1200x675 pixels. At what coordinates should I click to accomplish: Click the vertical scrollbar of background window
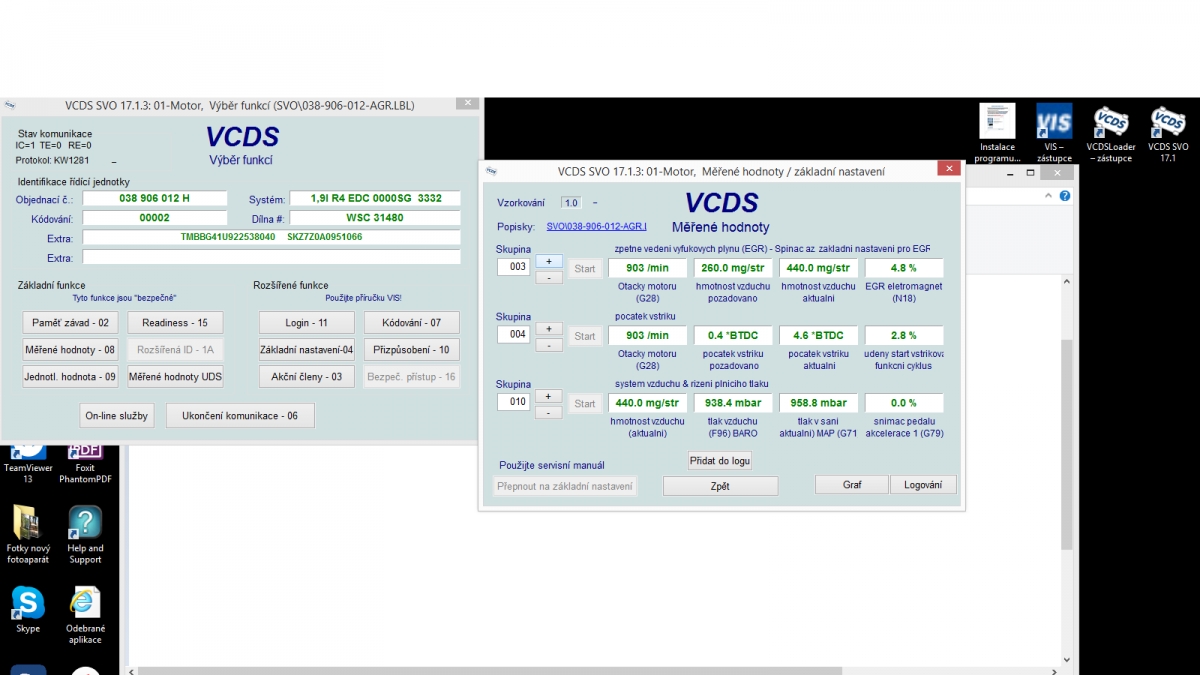(1066, 440)
